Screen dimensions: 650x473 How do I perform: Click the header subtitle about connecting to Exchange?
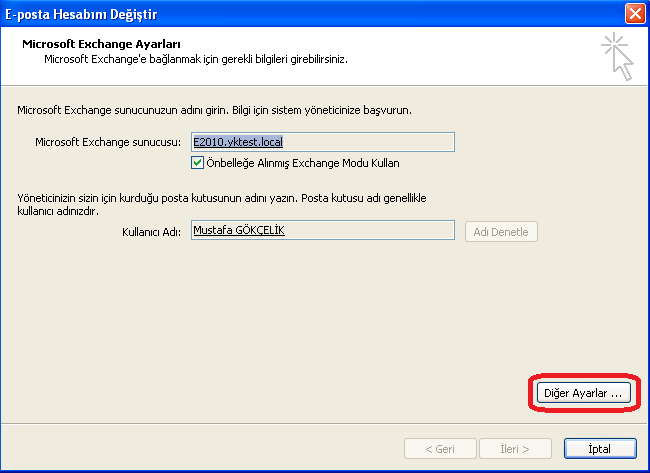196,60
